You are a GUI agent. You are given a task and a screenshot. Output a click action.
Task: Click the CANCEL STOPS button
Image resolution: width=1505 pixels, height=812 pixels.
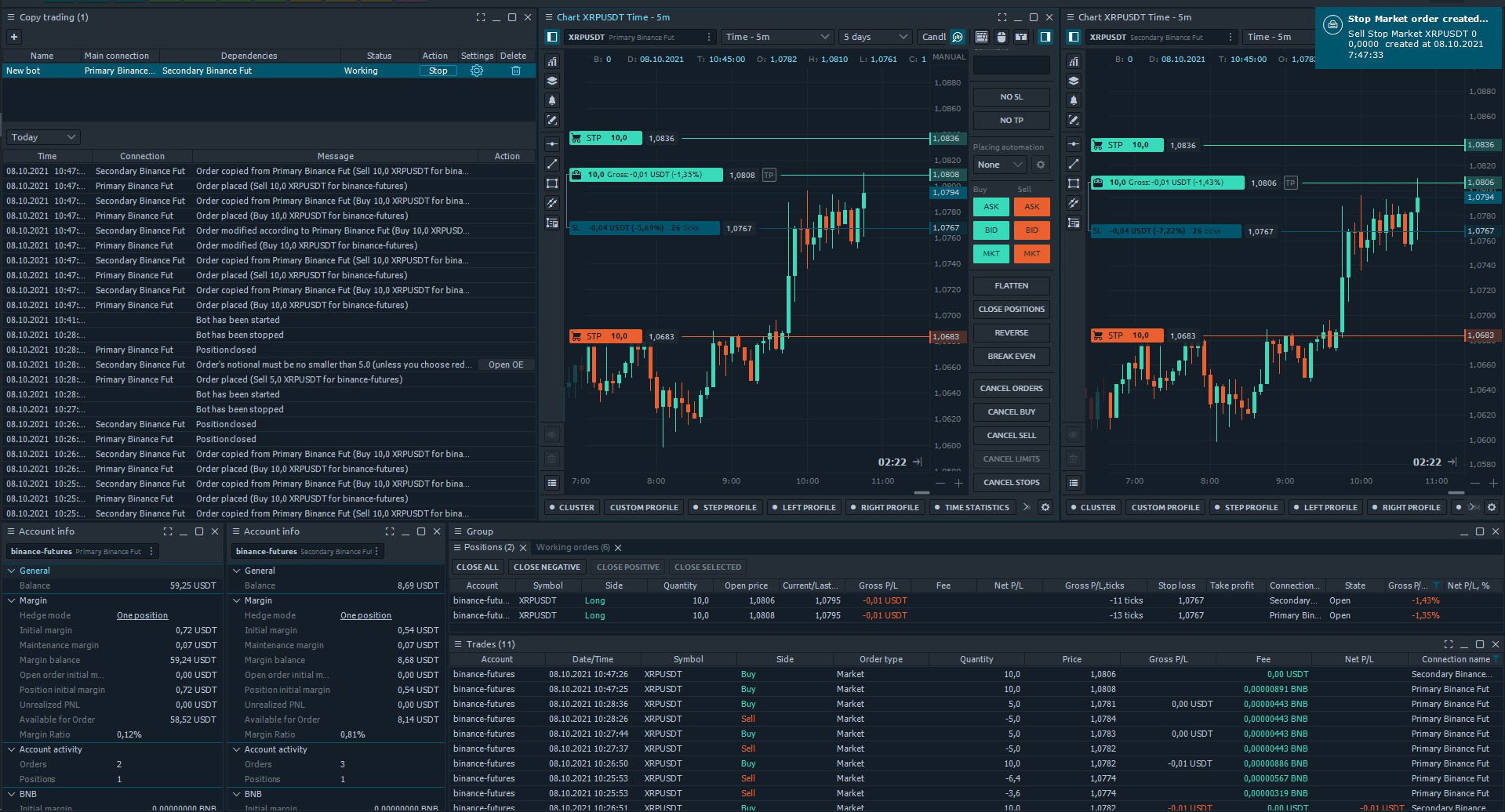click(x=1011, y=483)
